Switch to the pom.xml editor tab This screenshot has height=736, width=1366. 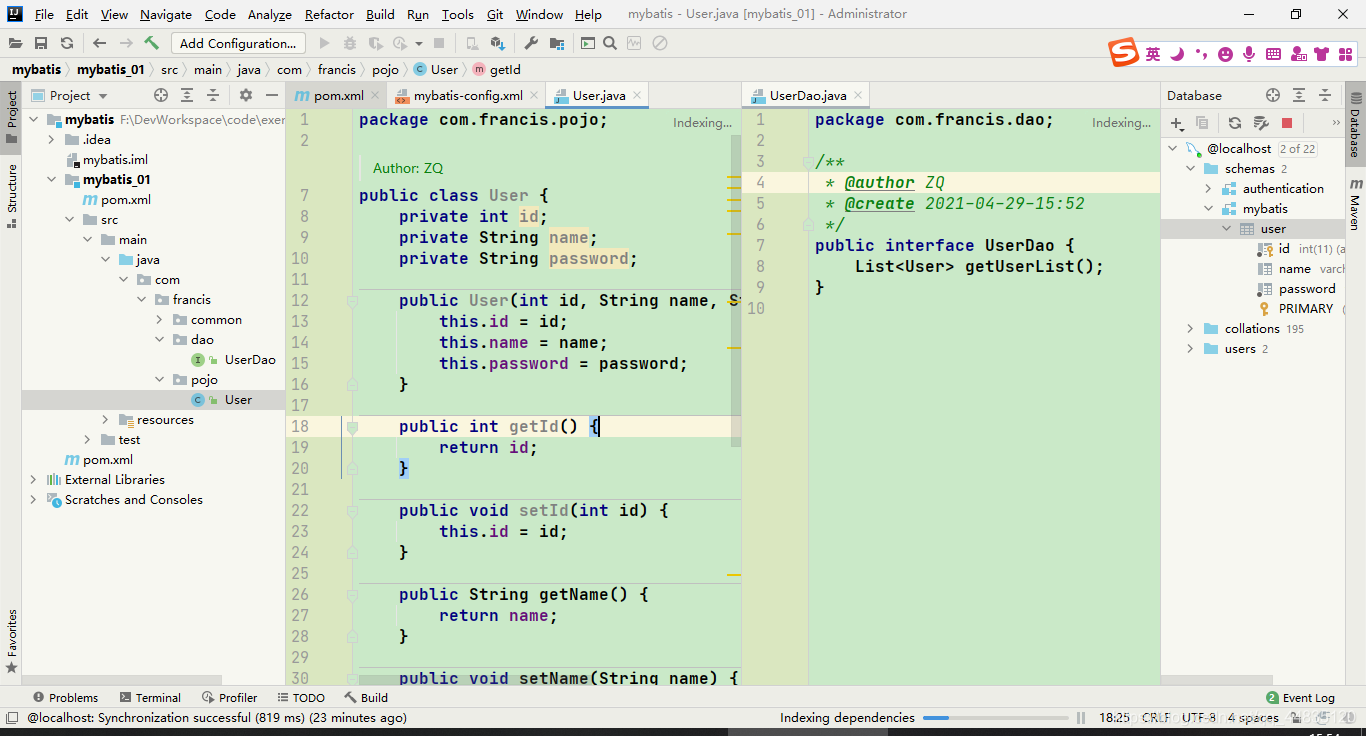tap(337, 96)
